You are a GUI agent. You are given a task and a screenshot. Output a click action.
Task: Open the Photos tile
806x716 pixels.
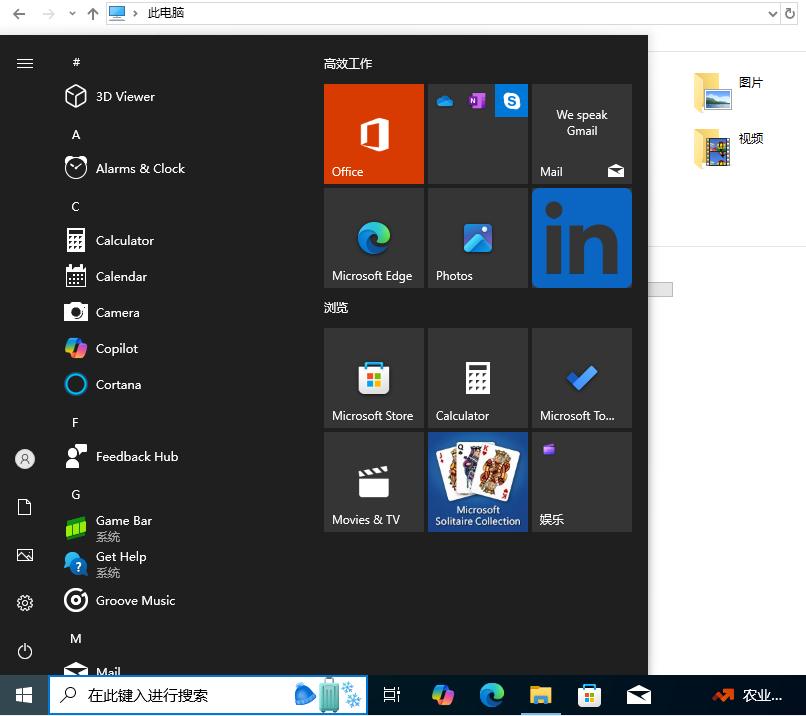tap(478, 237)
